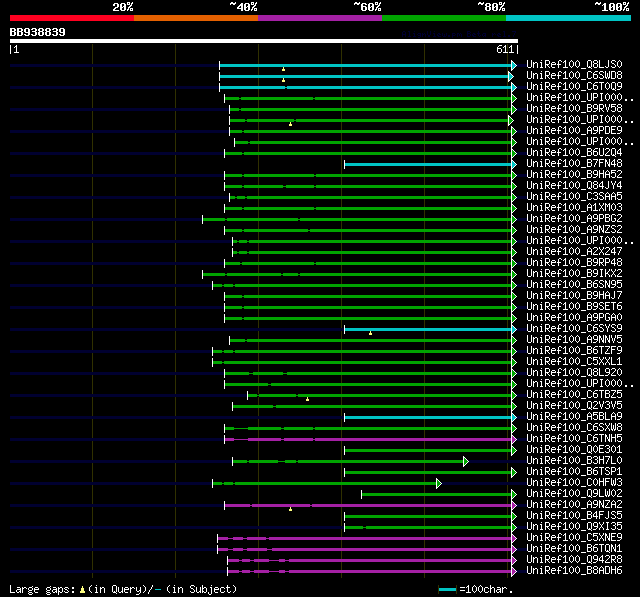The height and width of the screenshot is (597, 640).
Task: Select the UniRef100_B6TQN1 label
Action: [x=574, y=549]
